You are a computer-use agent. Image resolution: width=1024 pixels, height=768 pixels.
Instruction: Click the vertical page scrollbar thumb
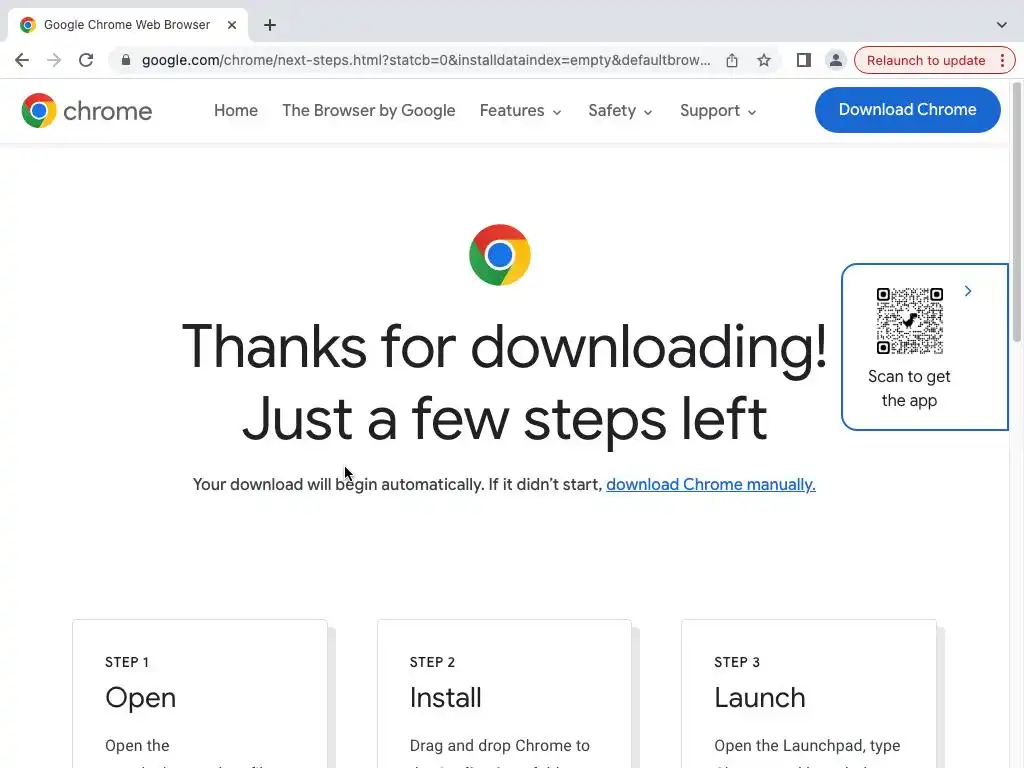pyautogui.click(x=1017, y=212)
